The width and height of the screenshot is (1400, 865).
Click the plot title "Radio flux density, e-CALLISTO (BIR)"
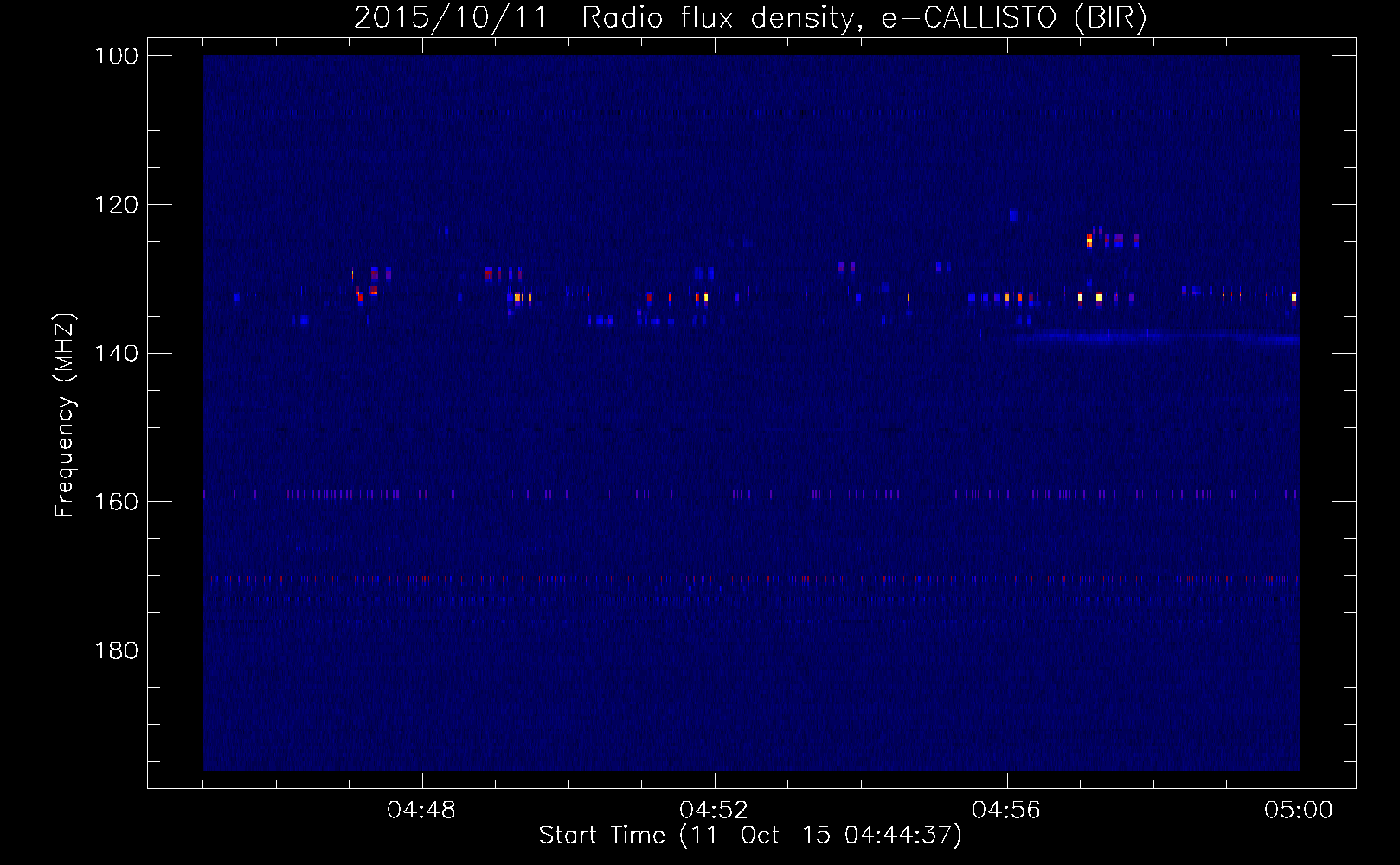click(864, 17)
